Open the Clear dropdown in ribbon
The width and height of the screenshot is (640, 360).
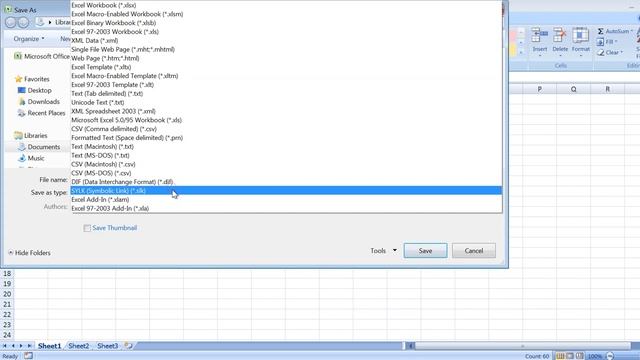[610, 53]
